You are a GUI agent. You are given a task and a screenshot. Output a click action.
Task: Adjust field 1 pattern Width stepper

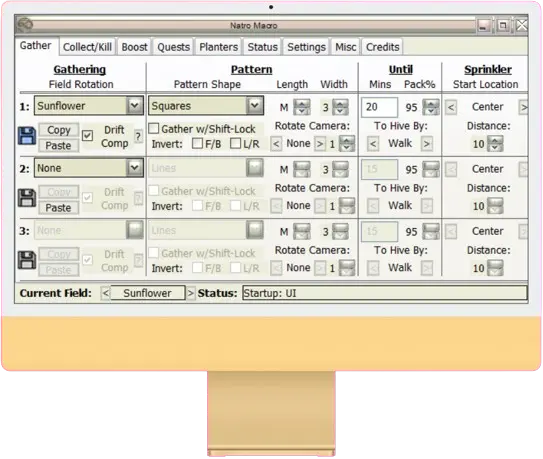point(340,107)
